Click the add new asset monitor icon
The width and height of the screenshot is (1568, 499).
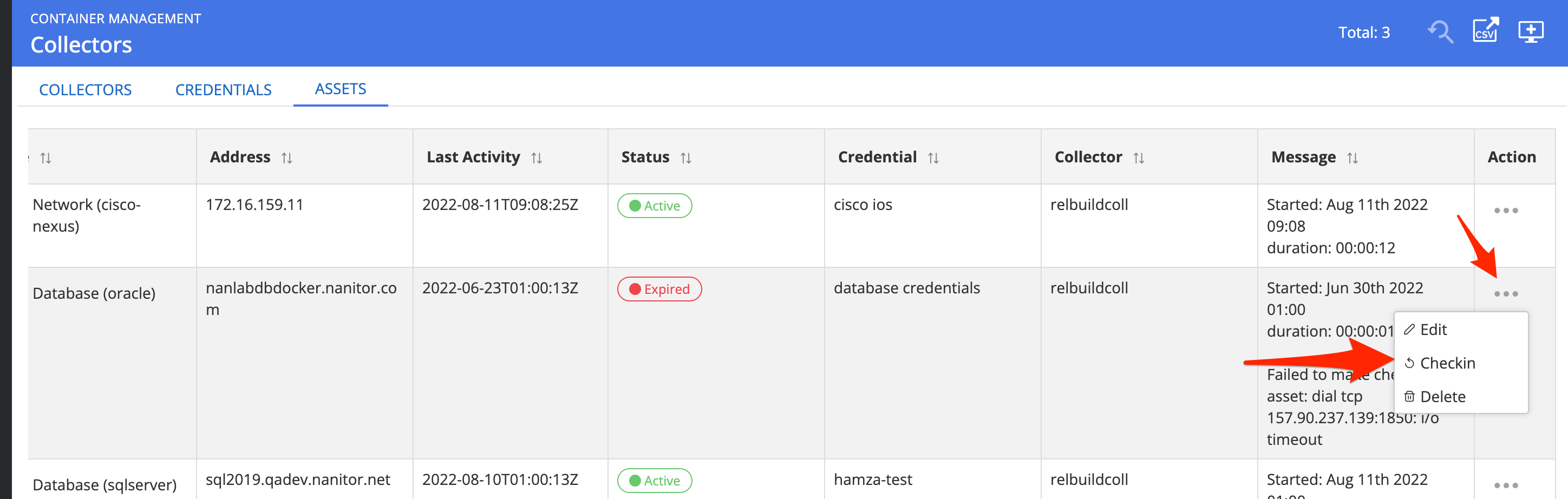[1530, 31]
